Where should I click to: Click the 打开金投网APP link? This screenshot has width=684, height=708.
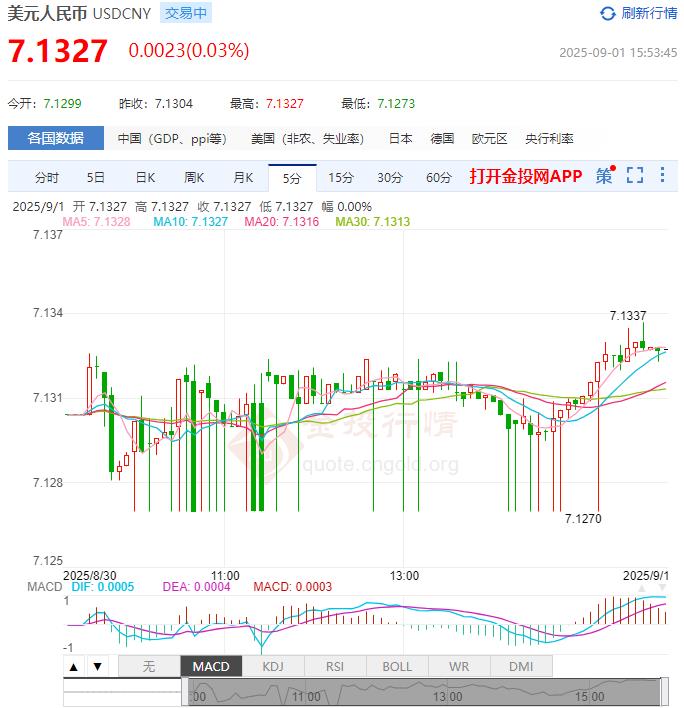pyautogui.click(x=526, y=176)
